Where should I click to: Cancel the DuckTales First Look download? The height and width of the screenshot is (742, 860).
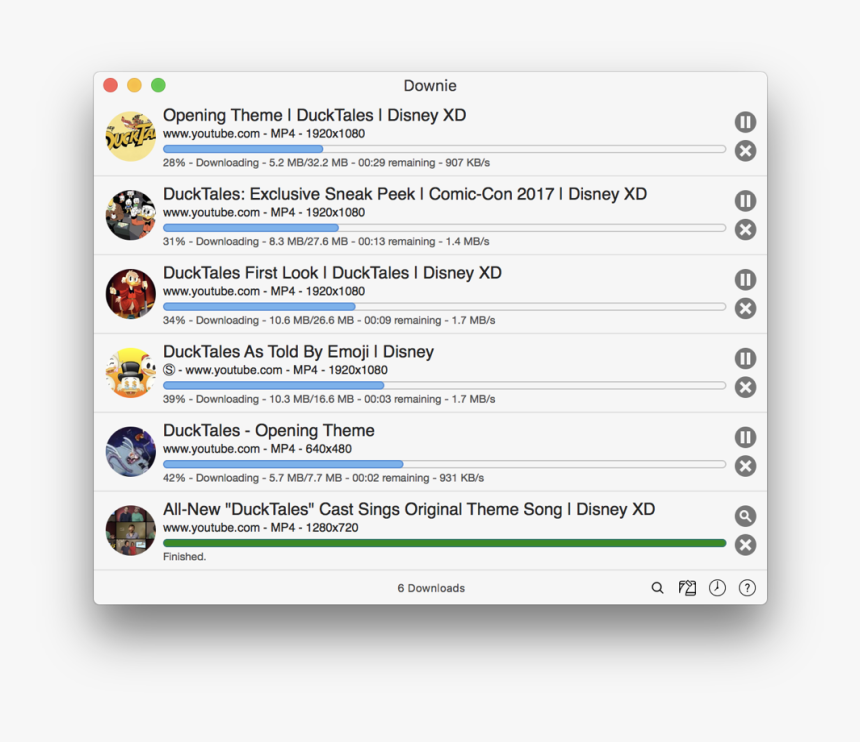tap(745, 308)
